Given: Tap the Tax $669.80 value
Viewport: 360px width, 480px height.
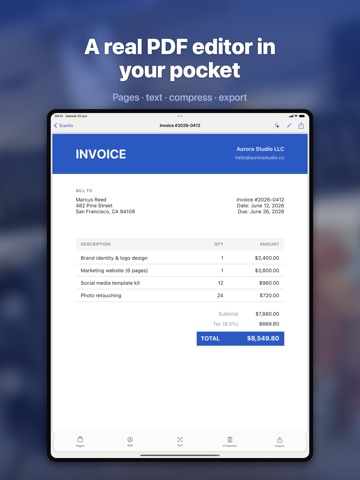Looking at the screenshot, I should [x=269, y=324].
